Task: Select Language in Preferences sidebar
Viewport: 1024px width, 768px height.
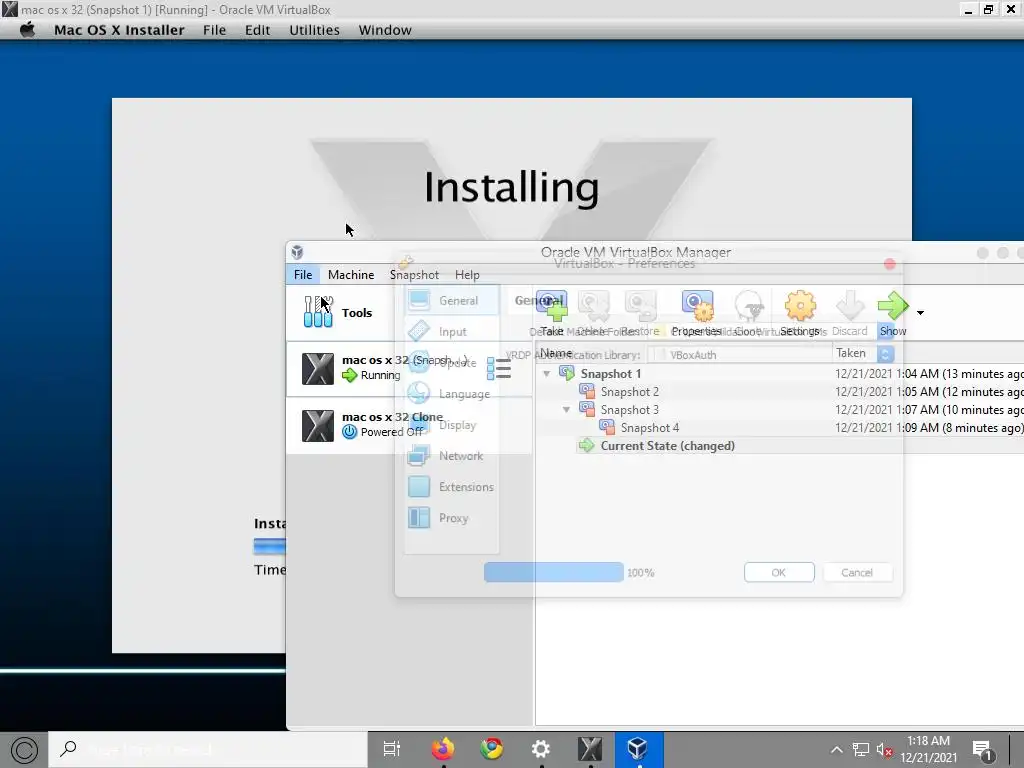Action: (451, 394)
